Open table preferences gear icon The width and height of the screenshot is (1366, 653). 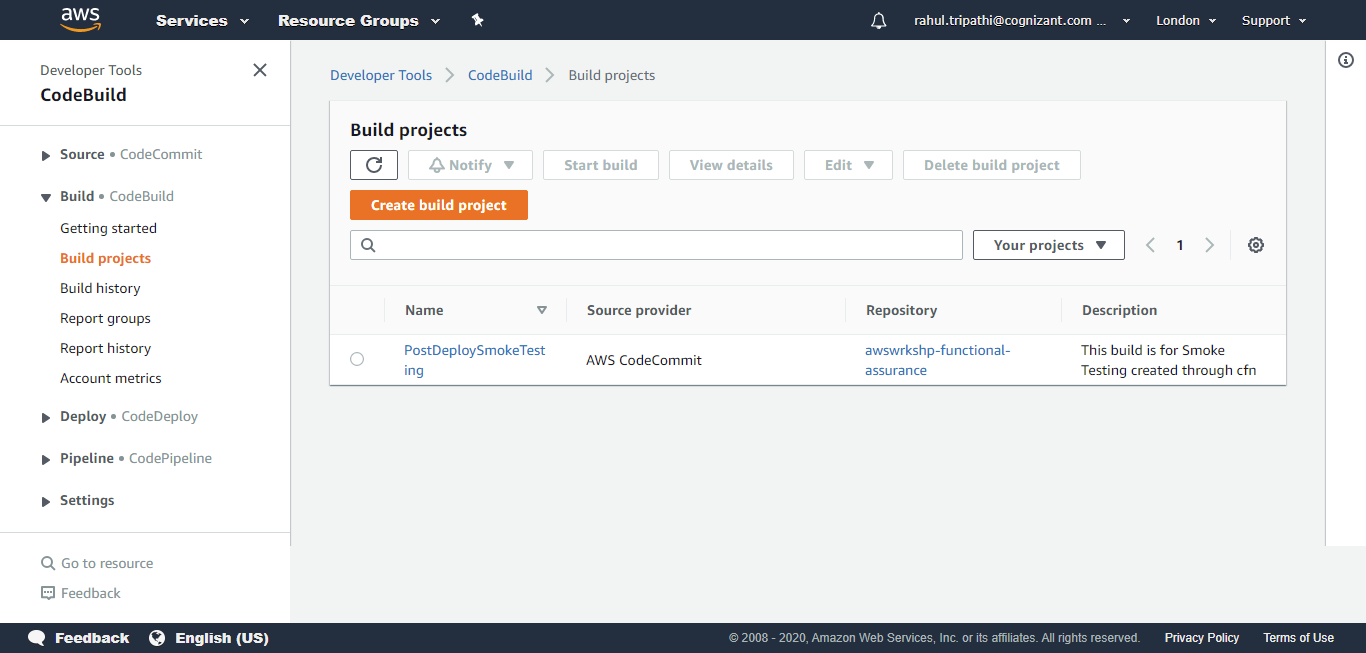tap(1256, 245)
